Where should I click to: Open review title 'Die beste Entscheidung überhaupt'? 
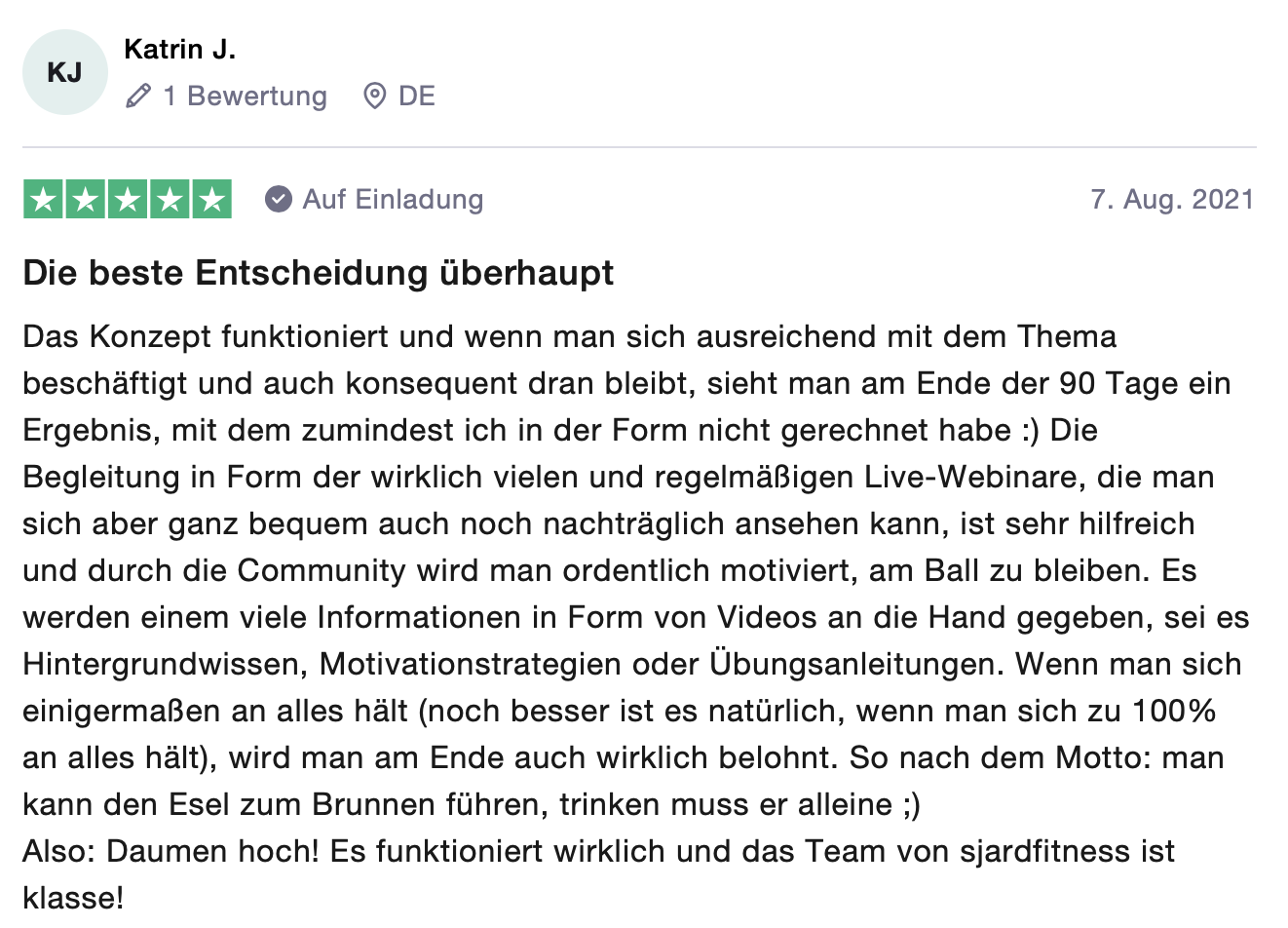319,272
